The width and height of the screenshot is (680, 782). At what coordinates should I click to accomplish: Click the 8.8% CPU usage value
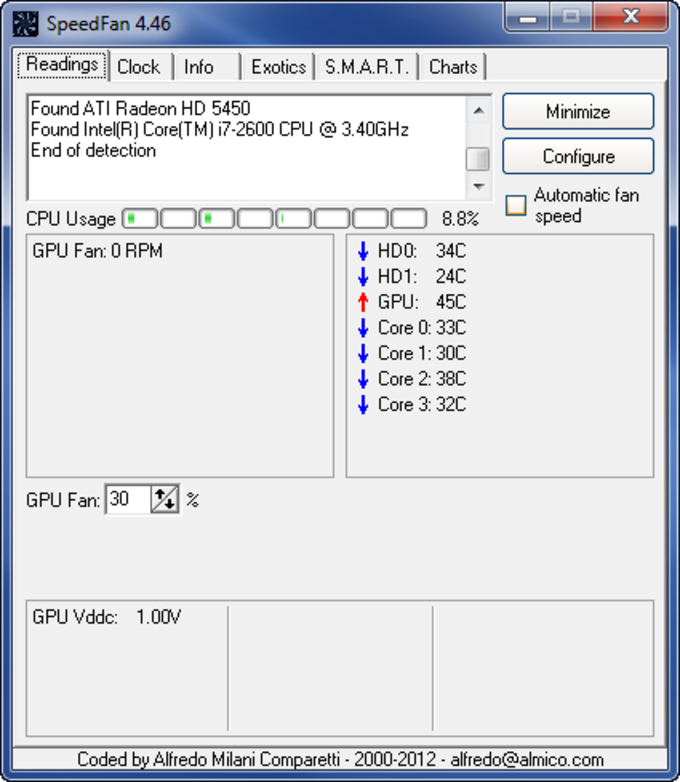pos(460,218)
